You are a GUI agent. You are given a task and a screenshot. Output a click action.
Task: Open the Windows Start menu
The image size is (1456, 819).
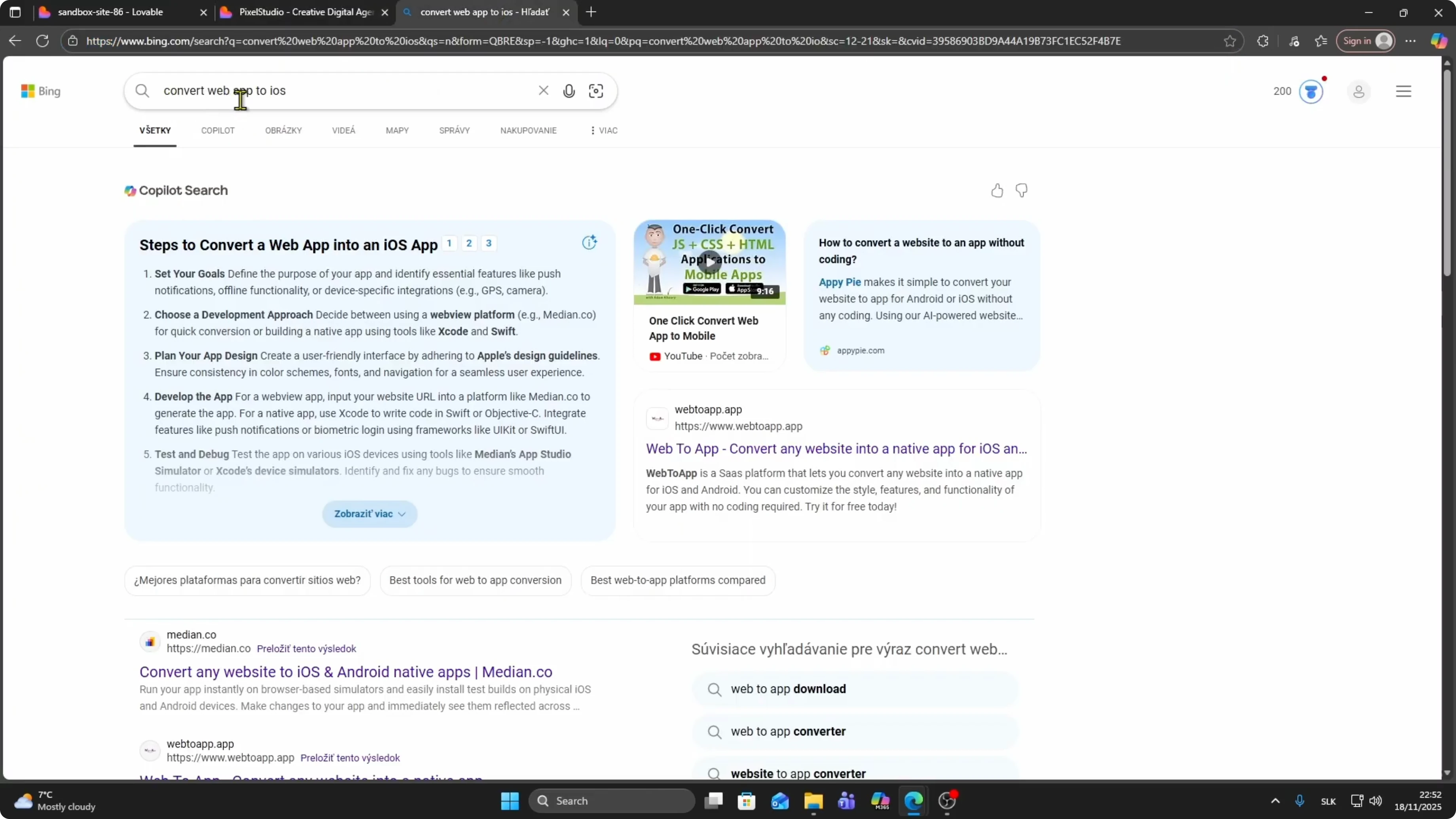[510, 801]
